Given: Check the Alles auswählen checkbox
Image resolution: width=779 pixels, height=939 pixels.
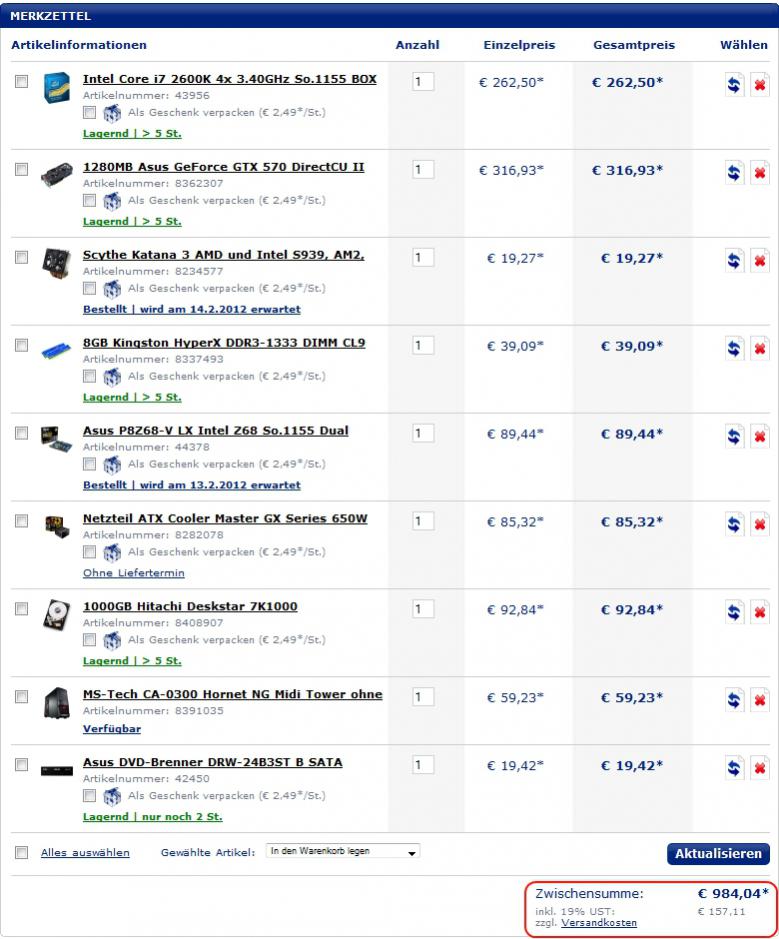Looking at the screenshot, I should point(21,853).
